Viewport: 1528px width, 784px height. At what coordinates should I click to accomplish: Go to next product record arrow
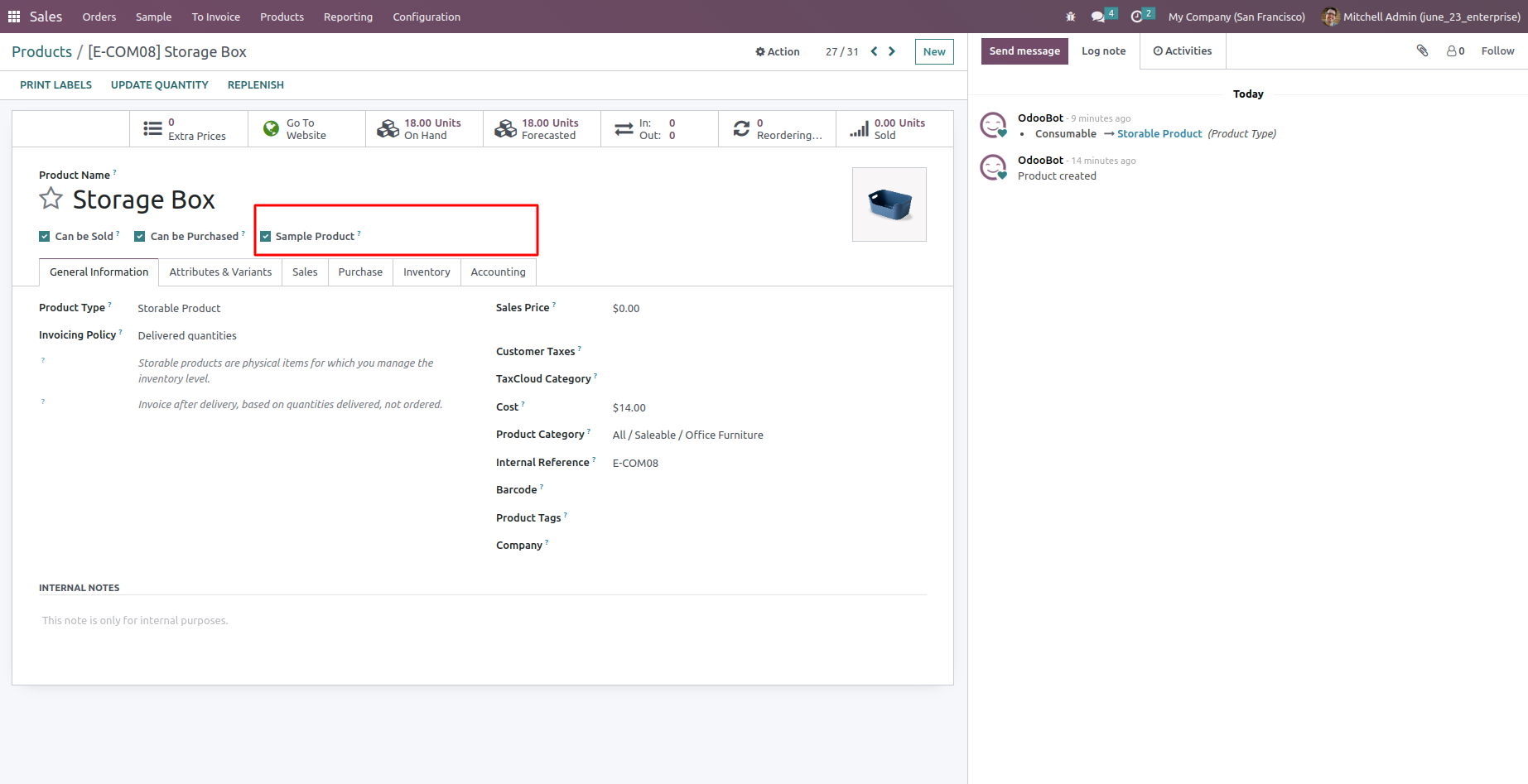coord(892,51)
